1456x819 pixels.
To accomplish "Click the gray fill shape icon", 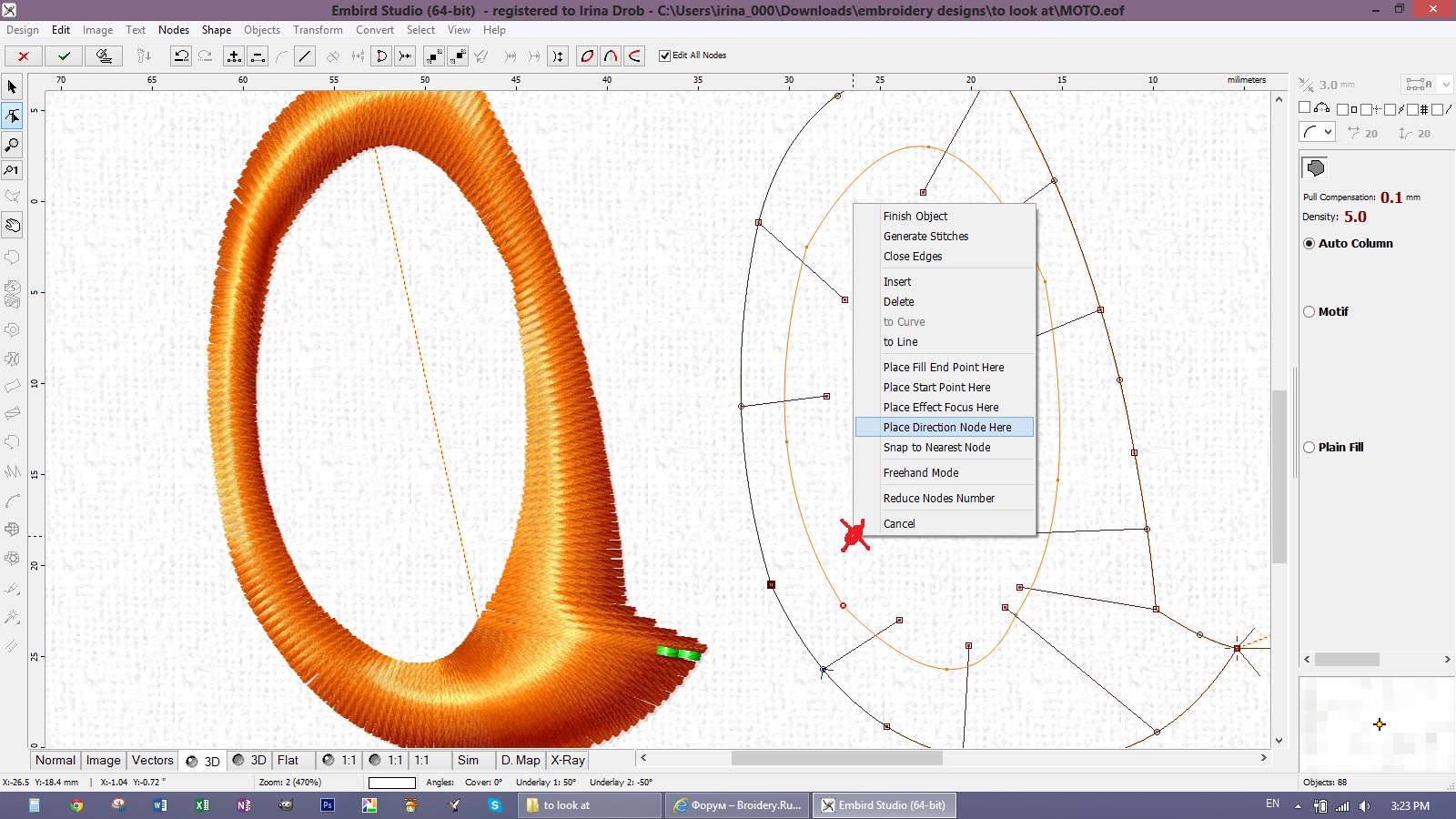I will click(x=1315, y=167).
